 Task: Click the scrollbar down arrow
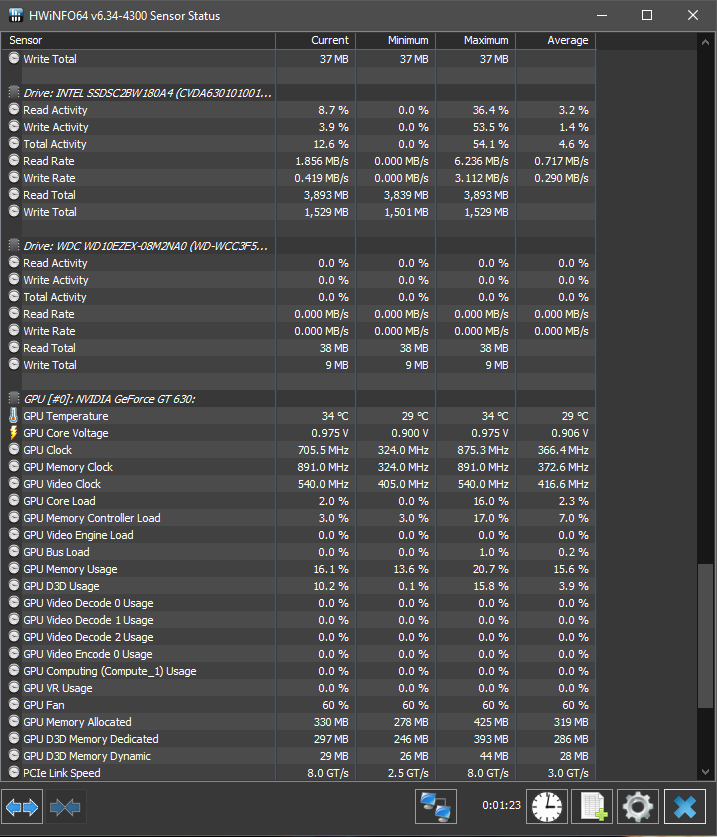coord(705,772)
